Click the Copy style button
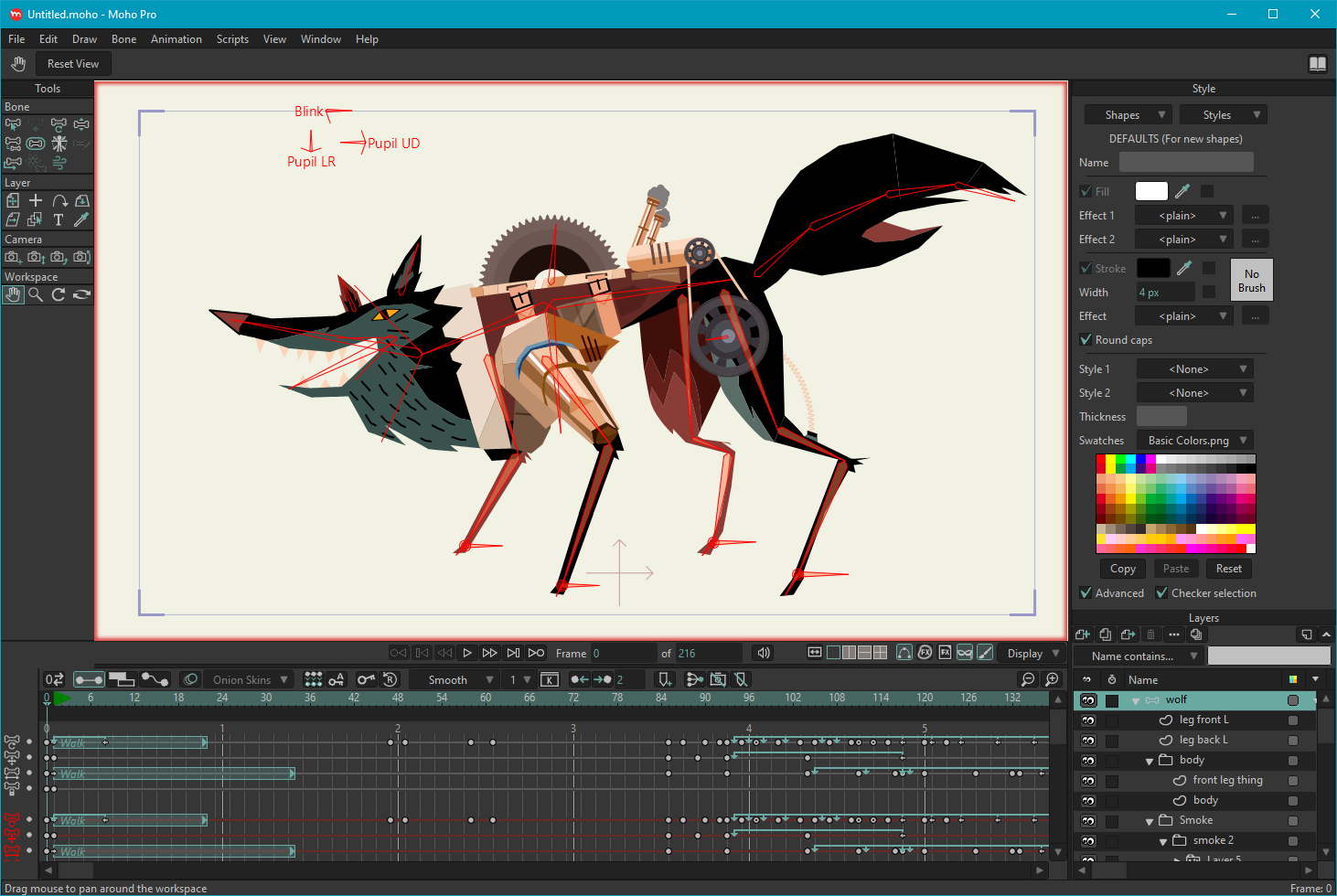This screenshot has width=1337, height=896. click(1123, 568)
